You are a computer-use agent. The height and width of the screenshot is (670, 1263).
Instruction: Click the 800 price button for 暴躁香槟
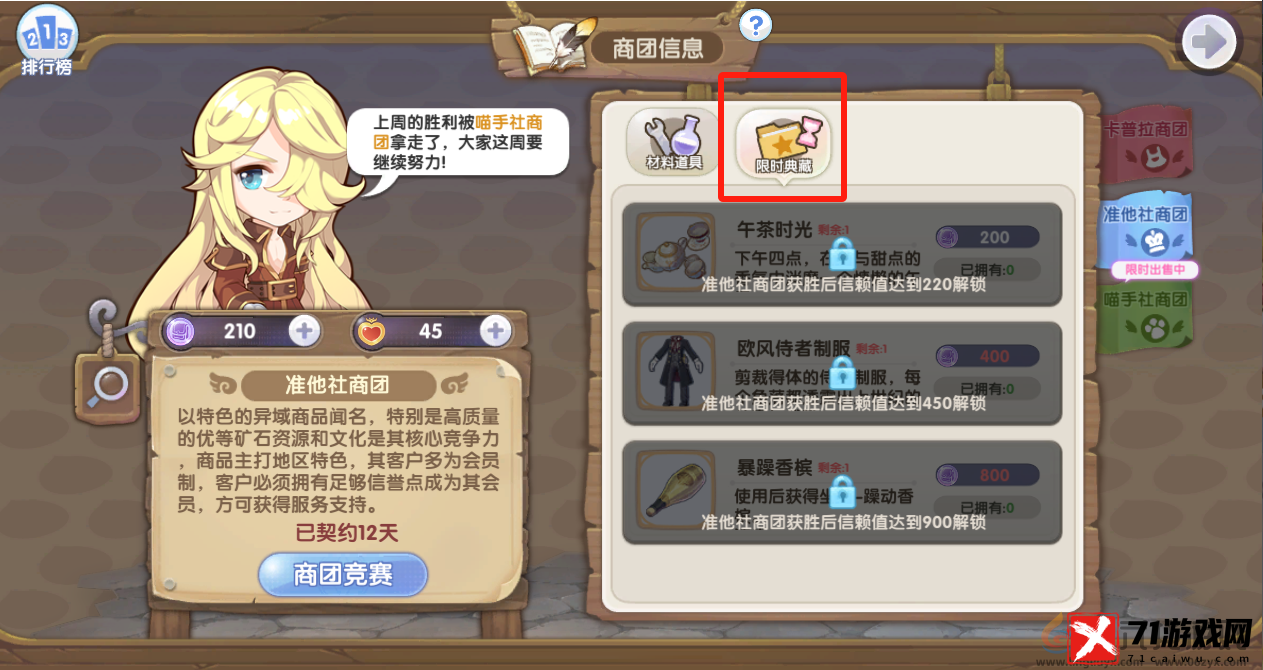tap(987, 475)
